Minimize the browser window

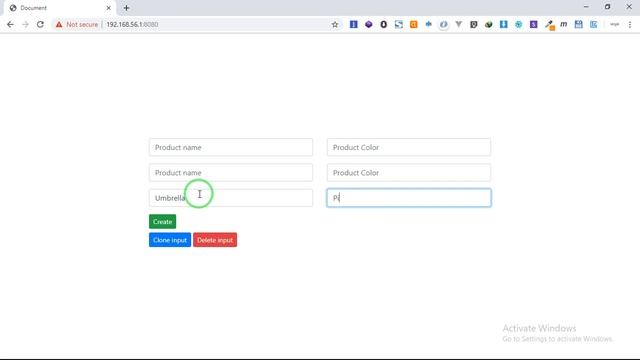(586, 7)
